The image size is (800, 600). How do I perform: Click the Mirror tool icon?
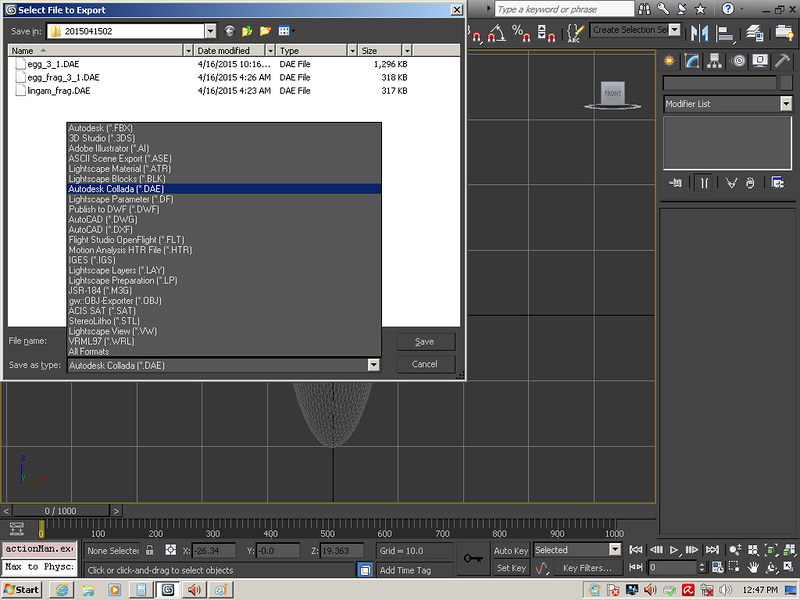[701, 32]
